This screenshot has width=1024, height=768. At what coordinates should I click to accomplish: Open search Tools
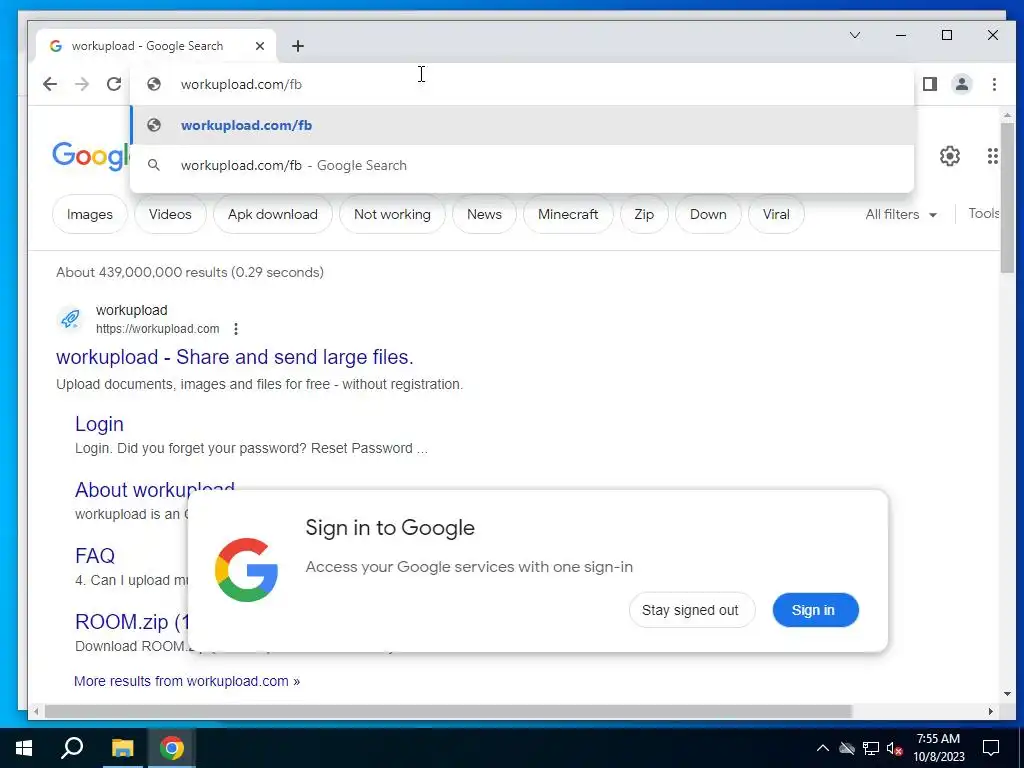[x=984, y=214]
